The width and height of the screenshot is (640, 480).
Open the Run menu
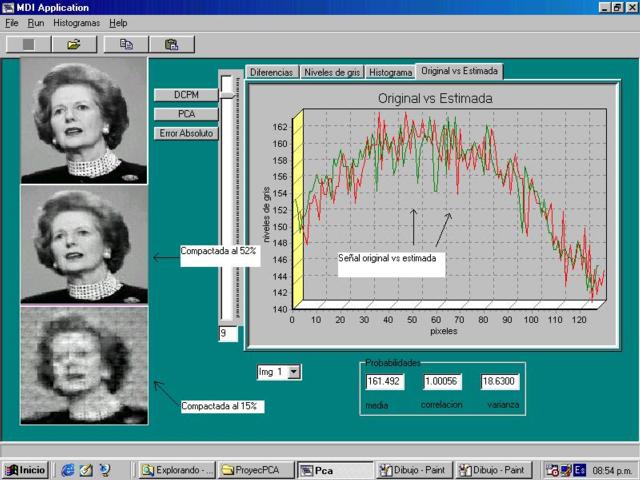click(x=36, y=22)
